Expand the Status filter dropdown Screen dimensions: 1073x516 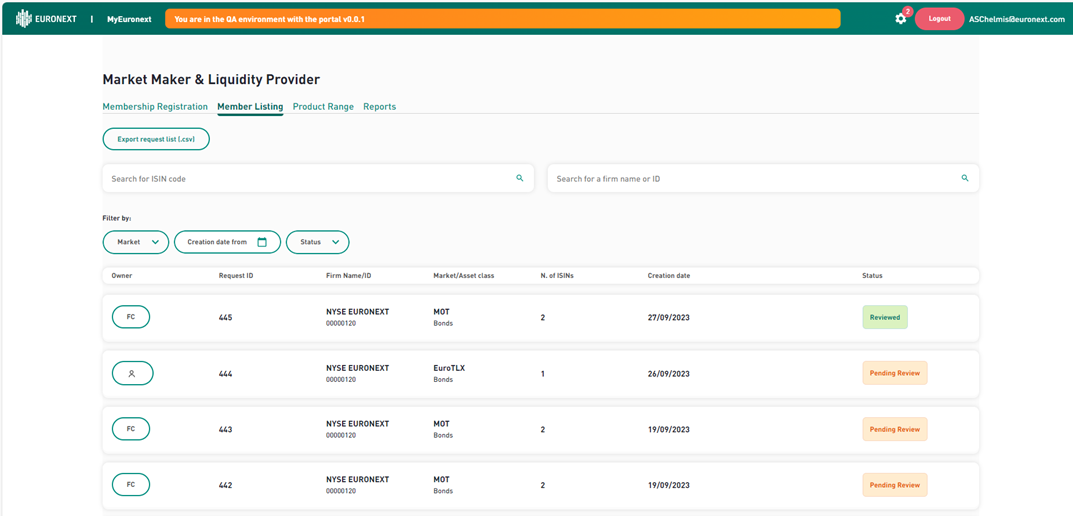click(318, 242)
